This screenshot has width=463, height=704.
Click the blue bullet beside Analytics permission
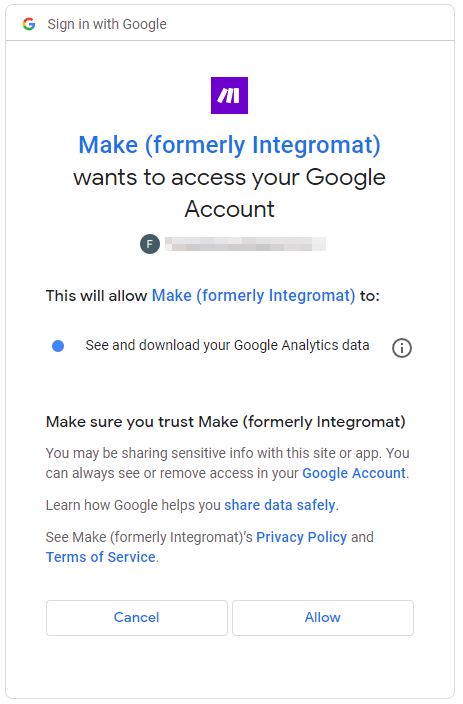[x=58, y=346]
